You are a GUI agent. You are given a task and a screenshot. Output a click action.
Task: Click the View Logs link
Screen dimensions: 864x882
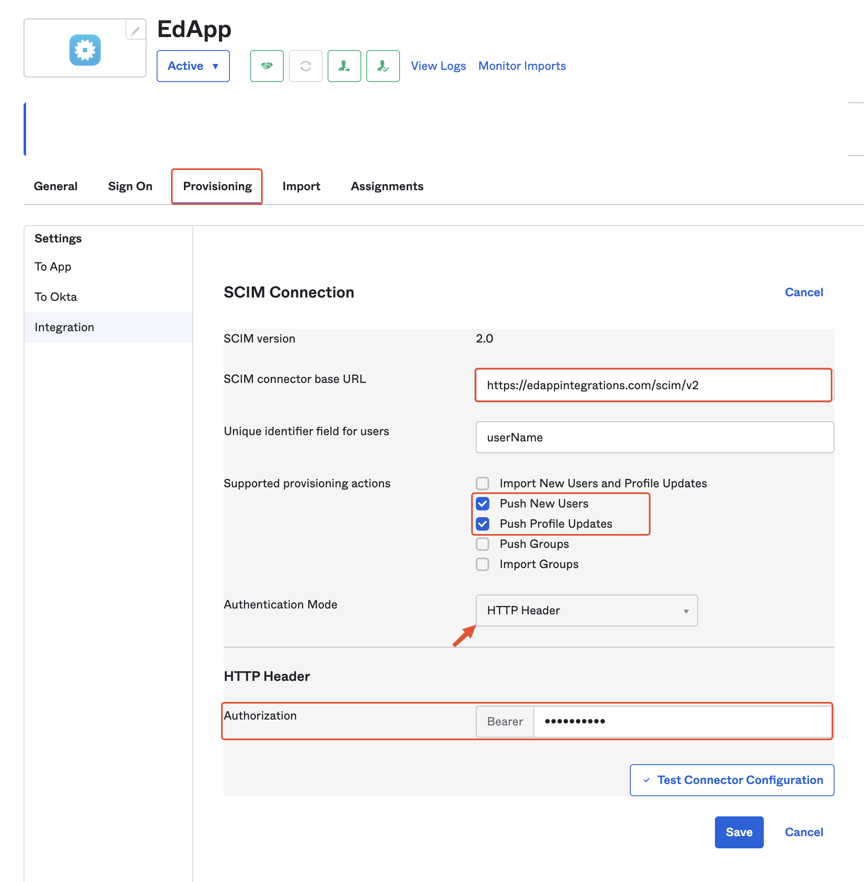[x=438, y=66]
